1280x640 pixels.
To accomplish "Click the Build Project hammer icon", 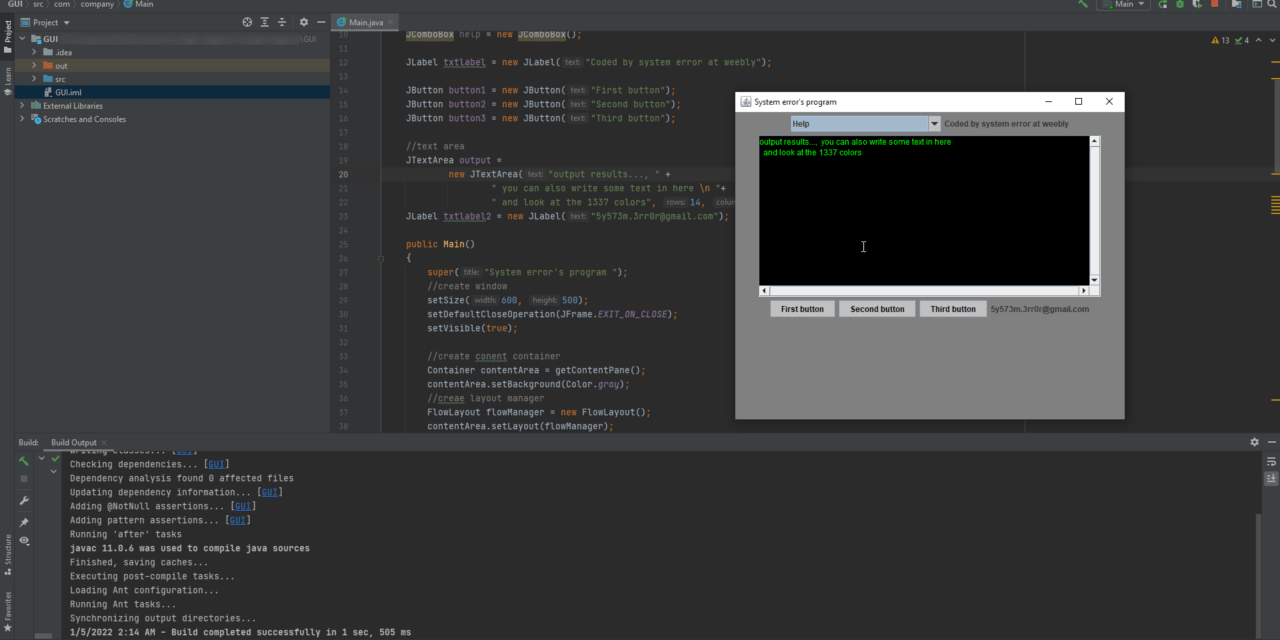I will 1082,5.
